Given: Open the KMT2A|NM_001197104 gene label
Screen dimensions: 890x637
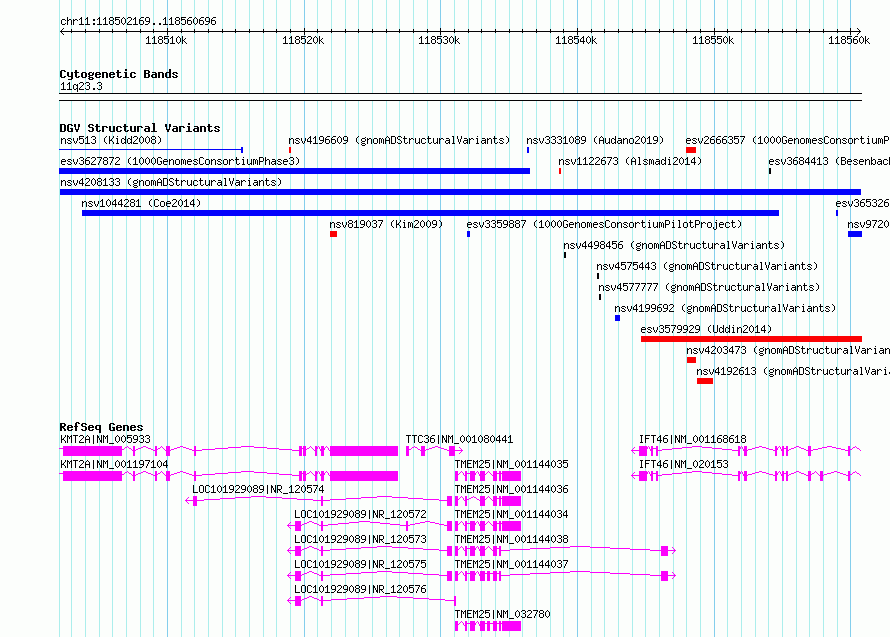Looking at the screenshot, I should coord(114,464).
